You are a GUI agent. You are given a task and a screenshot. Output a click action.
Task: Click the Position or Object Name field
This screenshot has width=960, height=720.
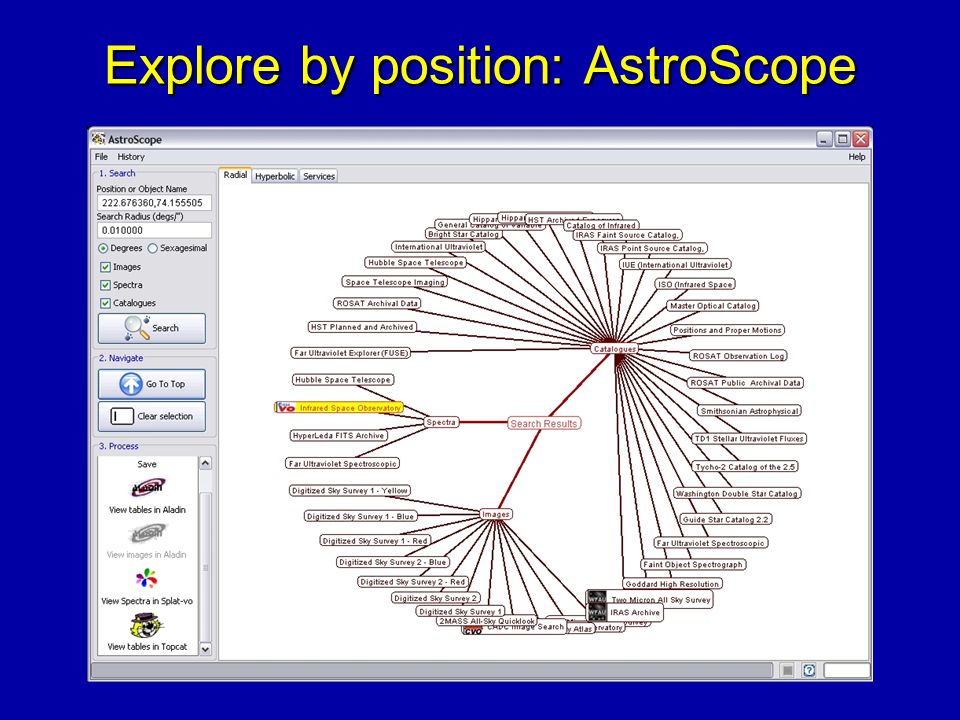click(154, 203)
